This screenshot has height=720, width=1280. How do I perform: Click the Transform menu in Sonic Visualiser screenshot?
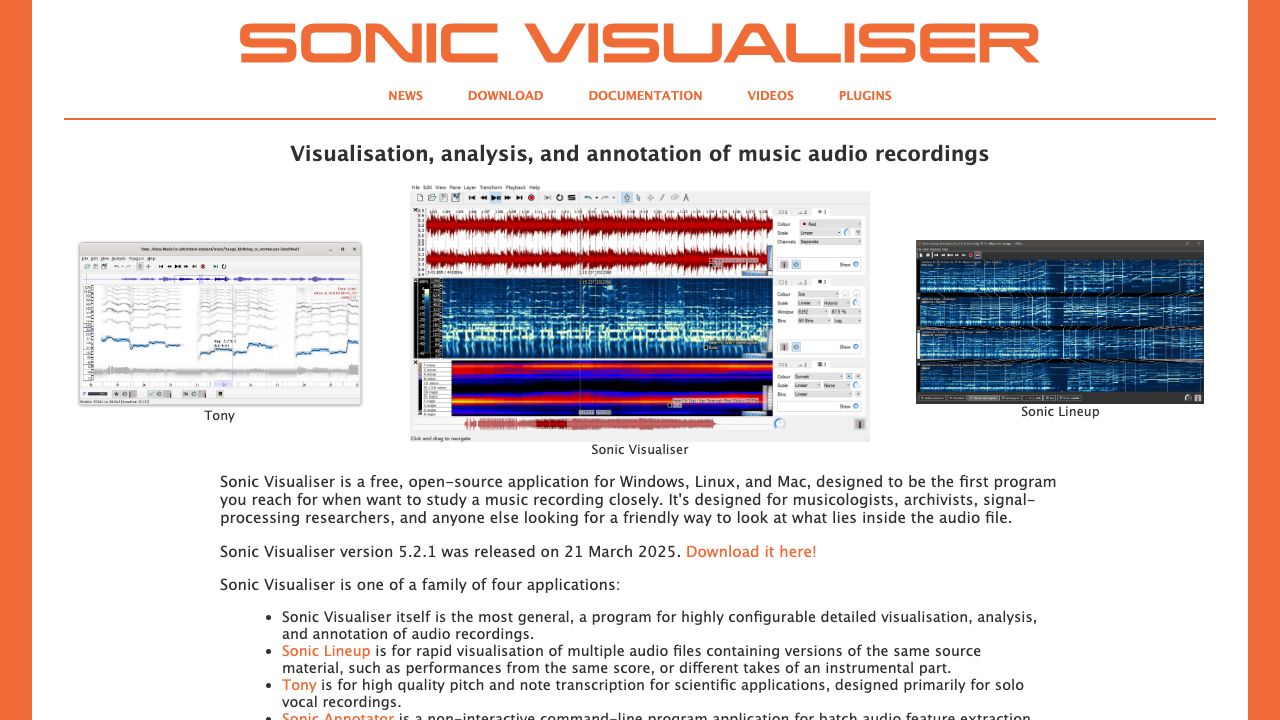click(492, 188)
